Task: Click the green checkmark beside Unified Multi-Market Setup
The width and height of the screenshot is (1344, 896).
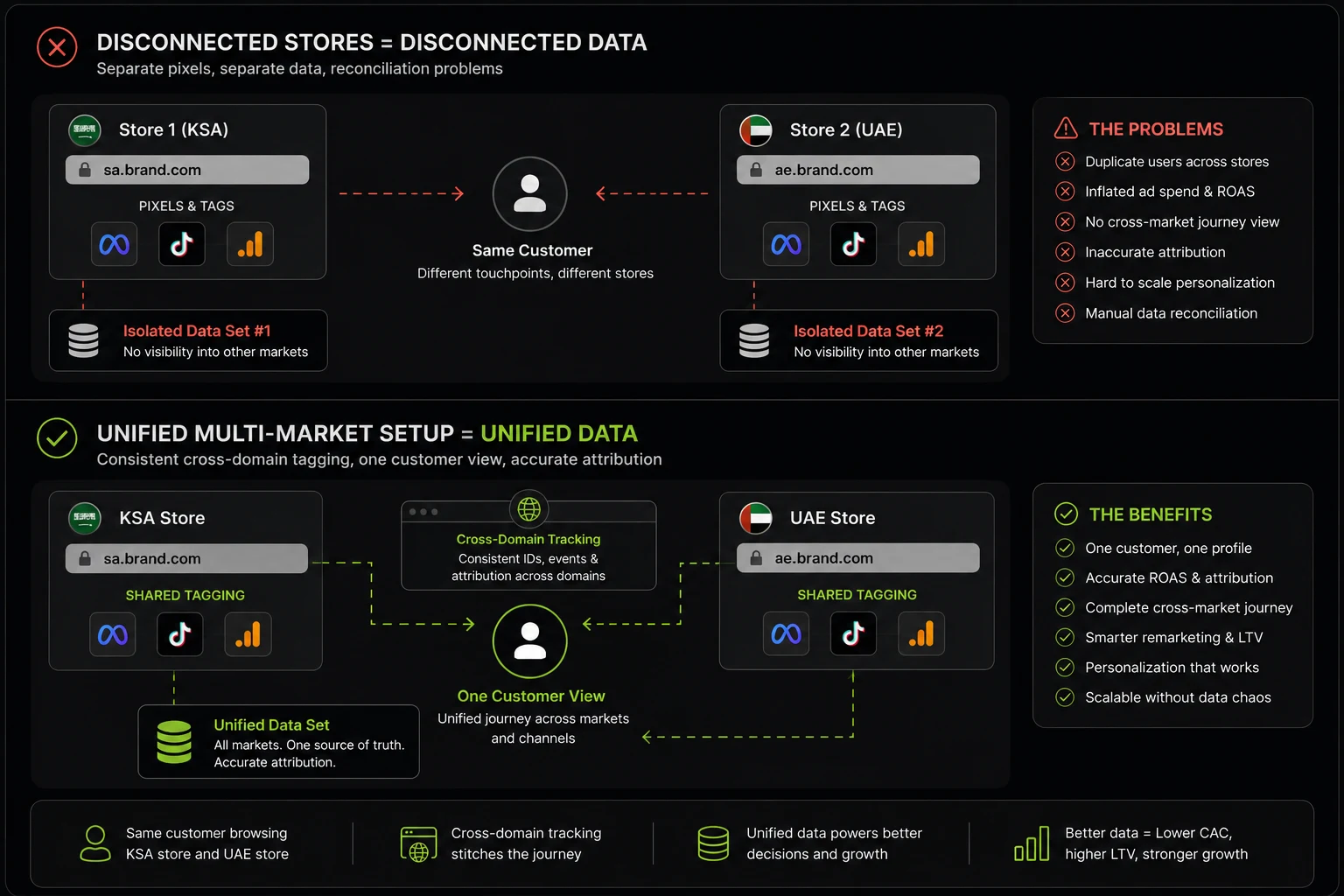Action: [57, 437]
